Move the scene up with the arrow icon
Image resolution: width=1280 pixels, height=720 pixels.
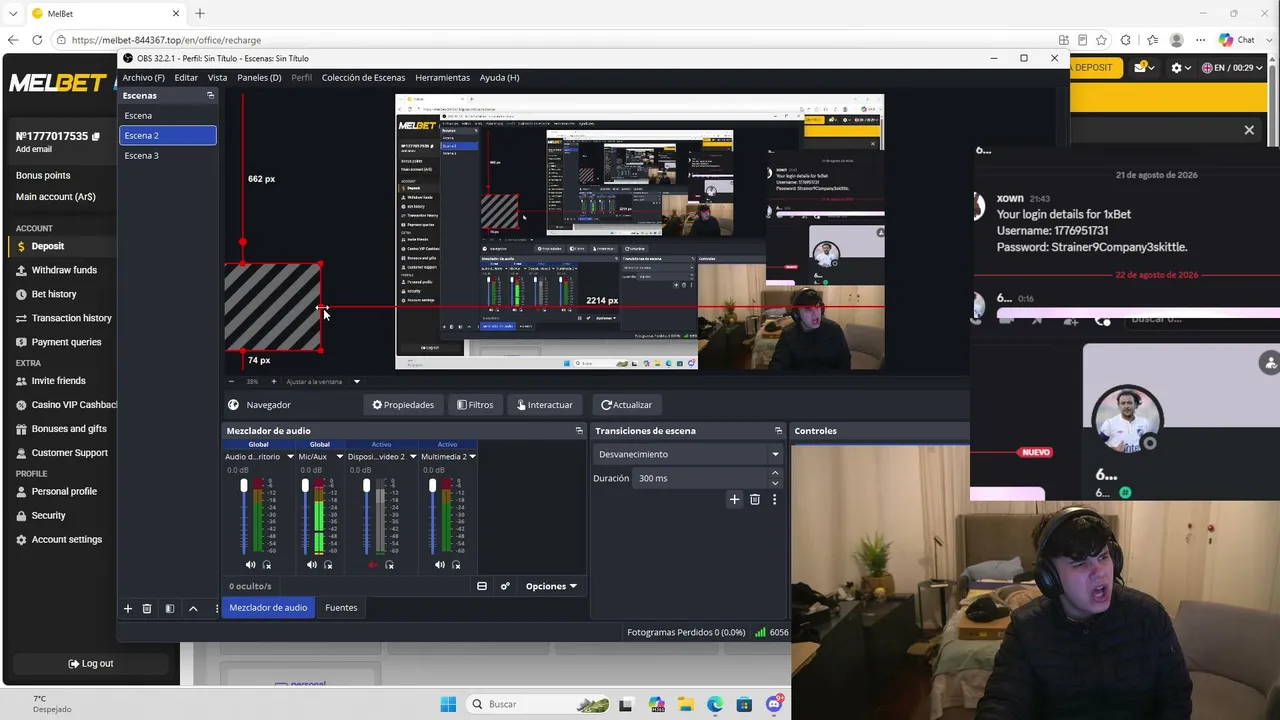click(193, 608)
